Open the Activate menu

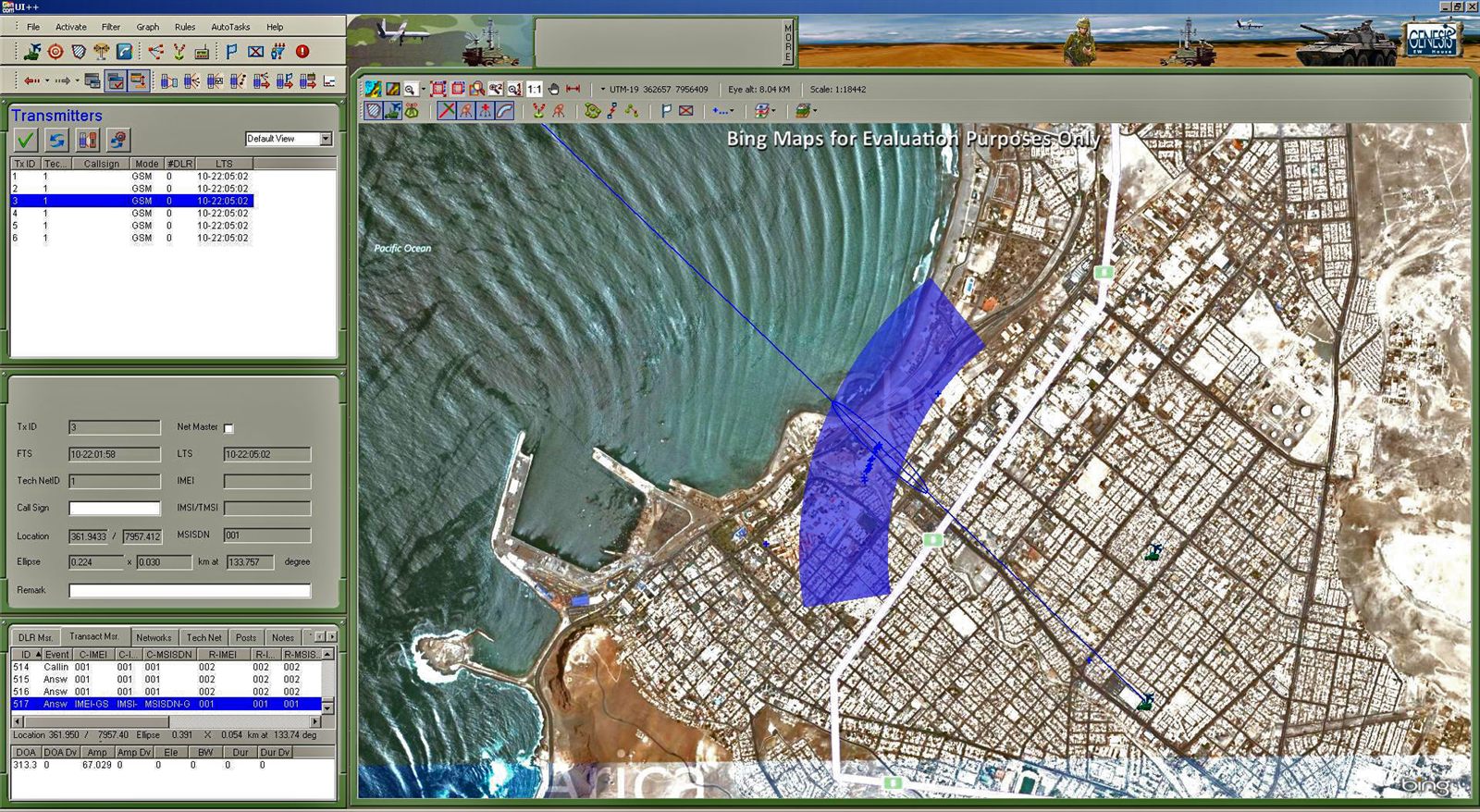pyautogui.click(x=71, y=27)
